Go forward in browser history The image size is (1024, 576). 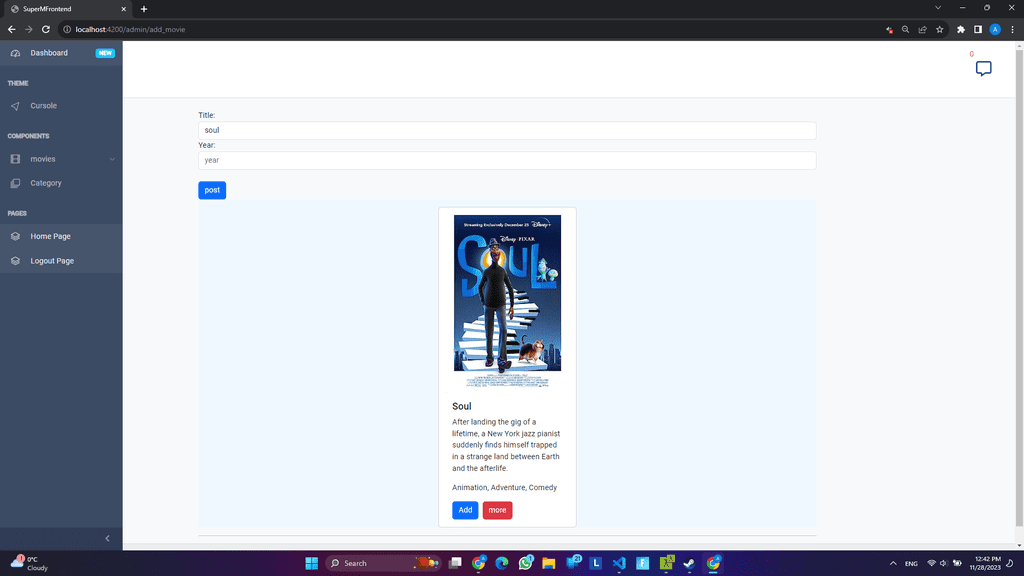[x=29, y=29]
